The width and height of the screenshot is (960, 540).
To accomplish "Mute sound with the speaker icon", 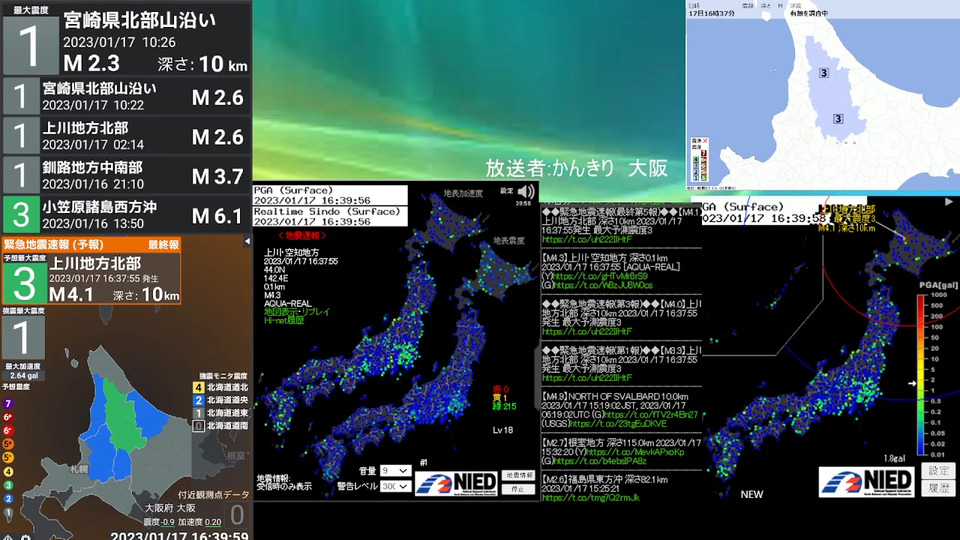I will (x=525, y=192).
